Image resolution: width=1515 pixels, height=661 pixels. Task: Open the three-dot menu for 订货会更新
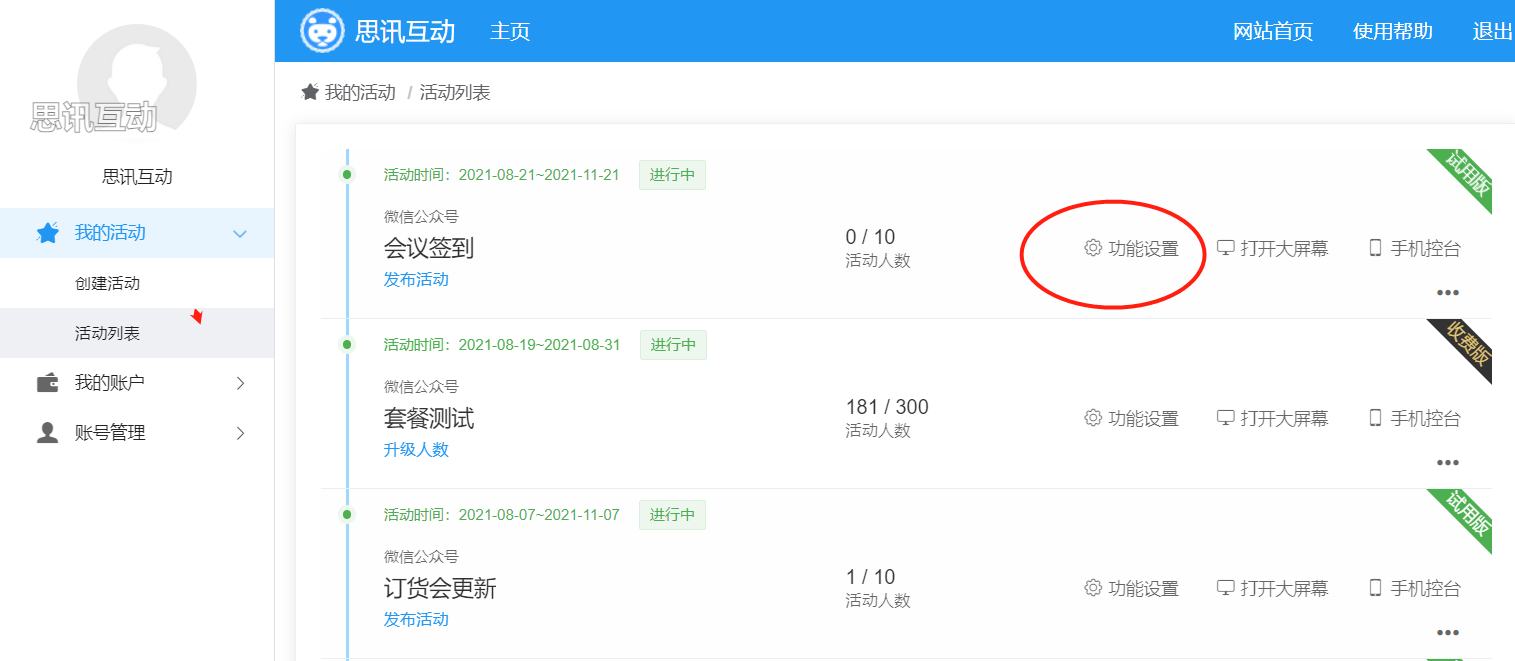point(1448,633)
